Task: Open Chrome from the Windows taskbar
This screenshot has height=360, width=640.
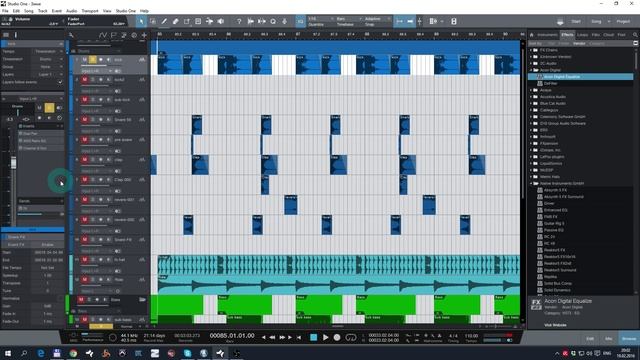Action: 73,353
